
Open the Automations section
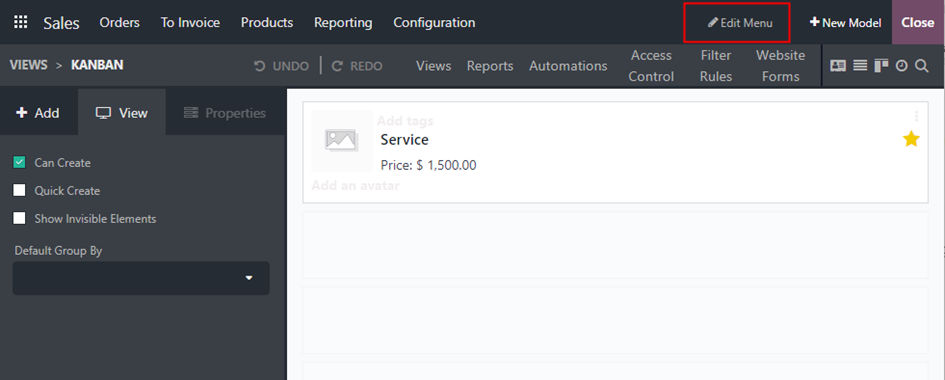click(568, 66)
